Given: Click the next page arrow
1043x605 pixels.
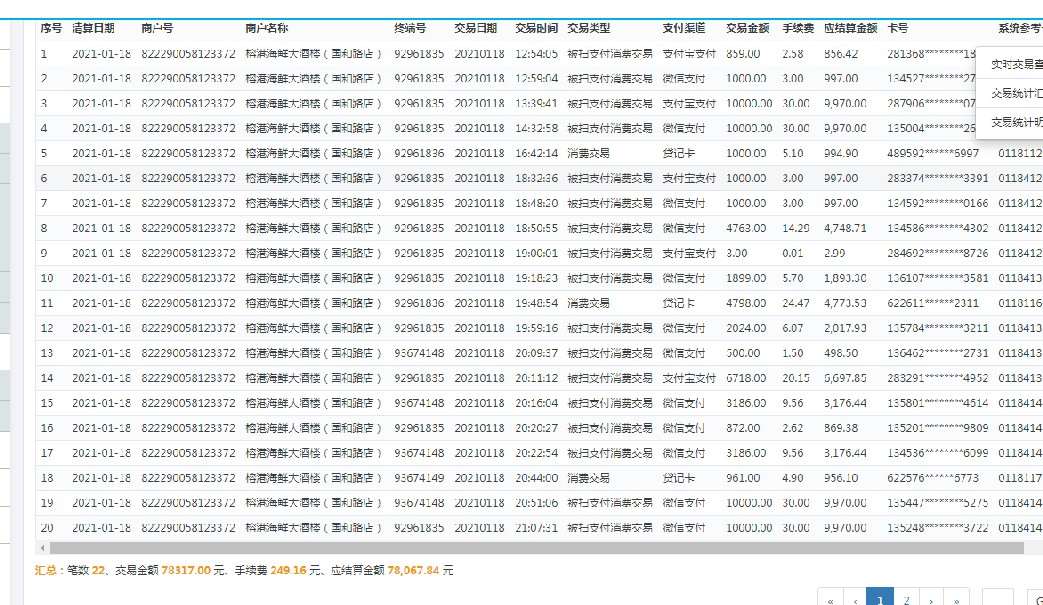Looking at the screenshot, I should [931, 600].
